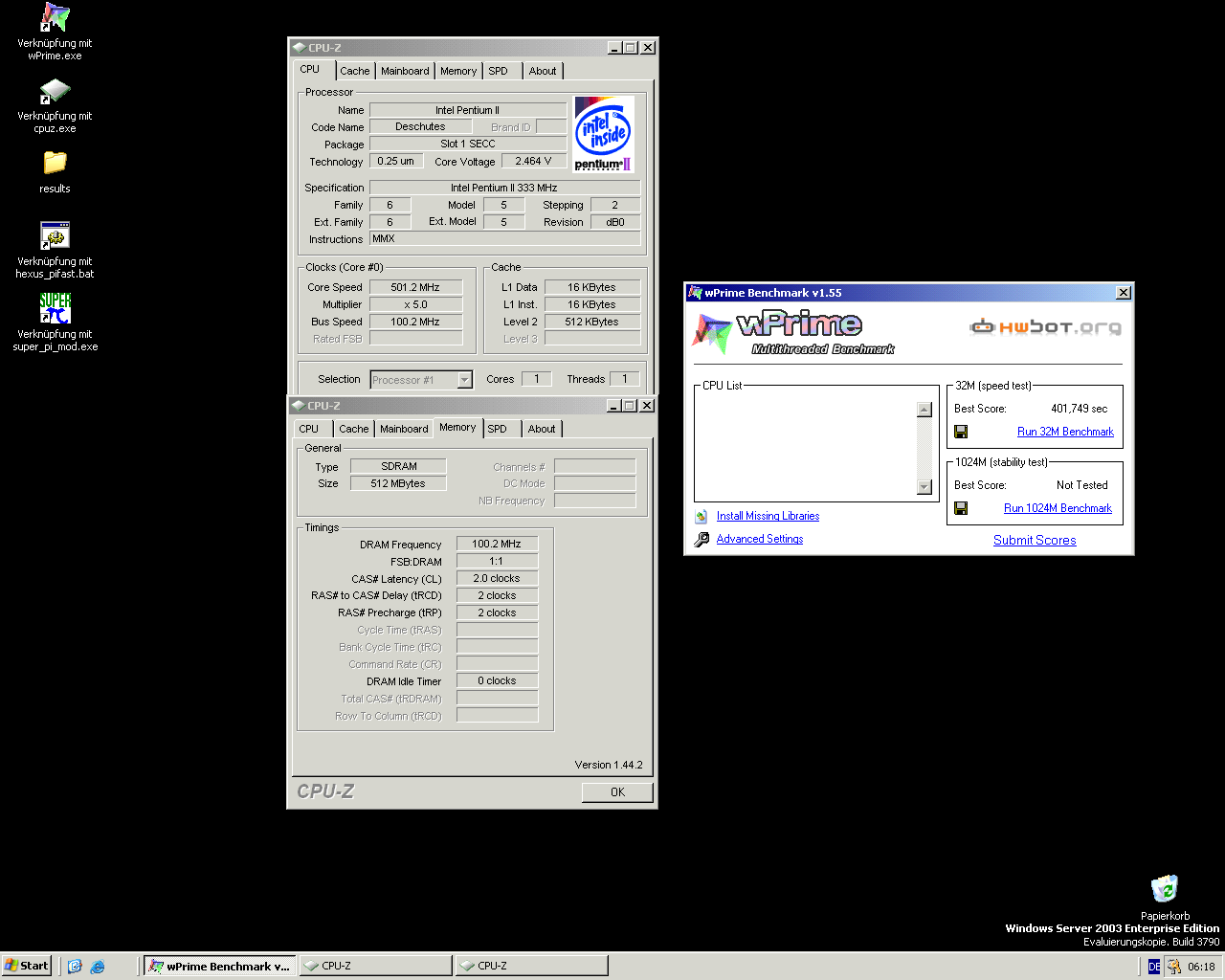Viewport: 1225px width, 980px height.
Task: Open About tab in lower CPU-Z window
Action: [542, 429]
